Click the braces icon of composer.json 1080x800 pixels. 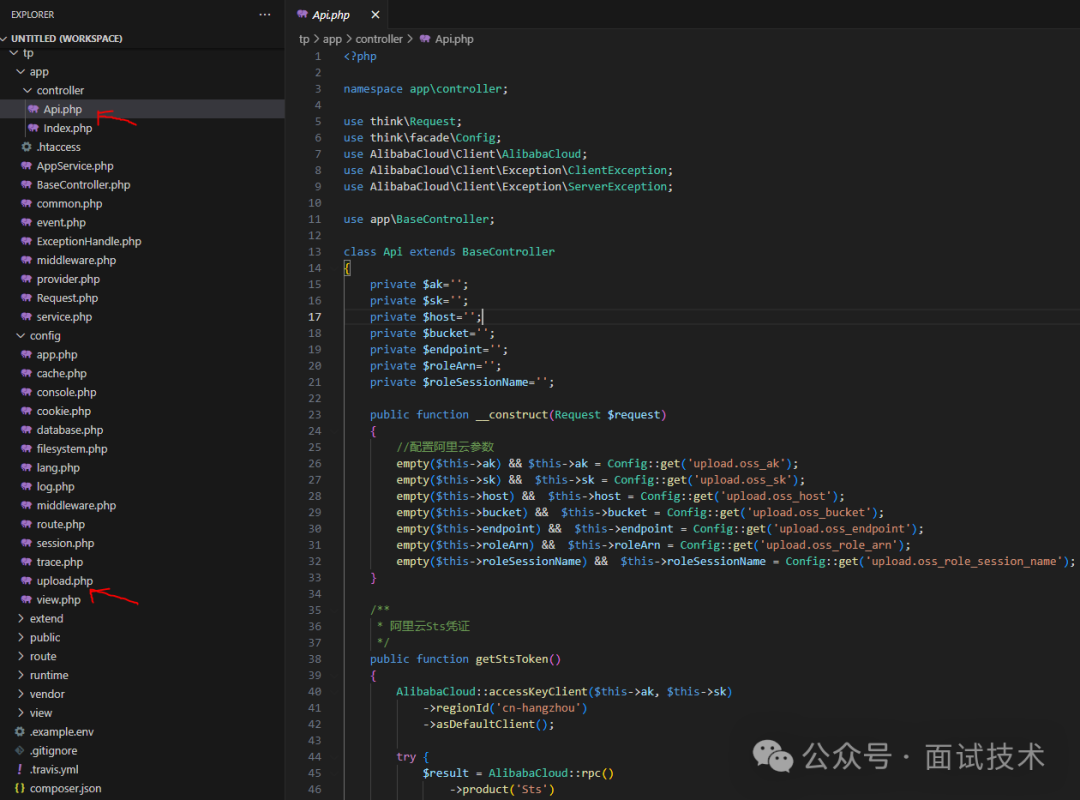pos(19,788)
